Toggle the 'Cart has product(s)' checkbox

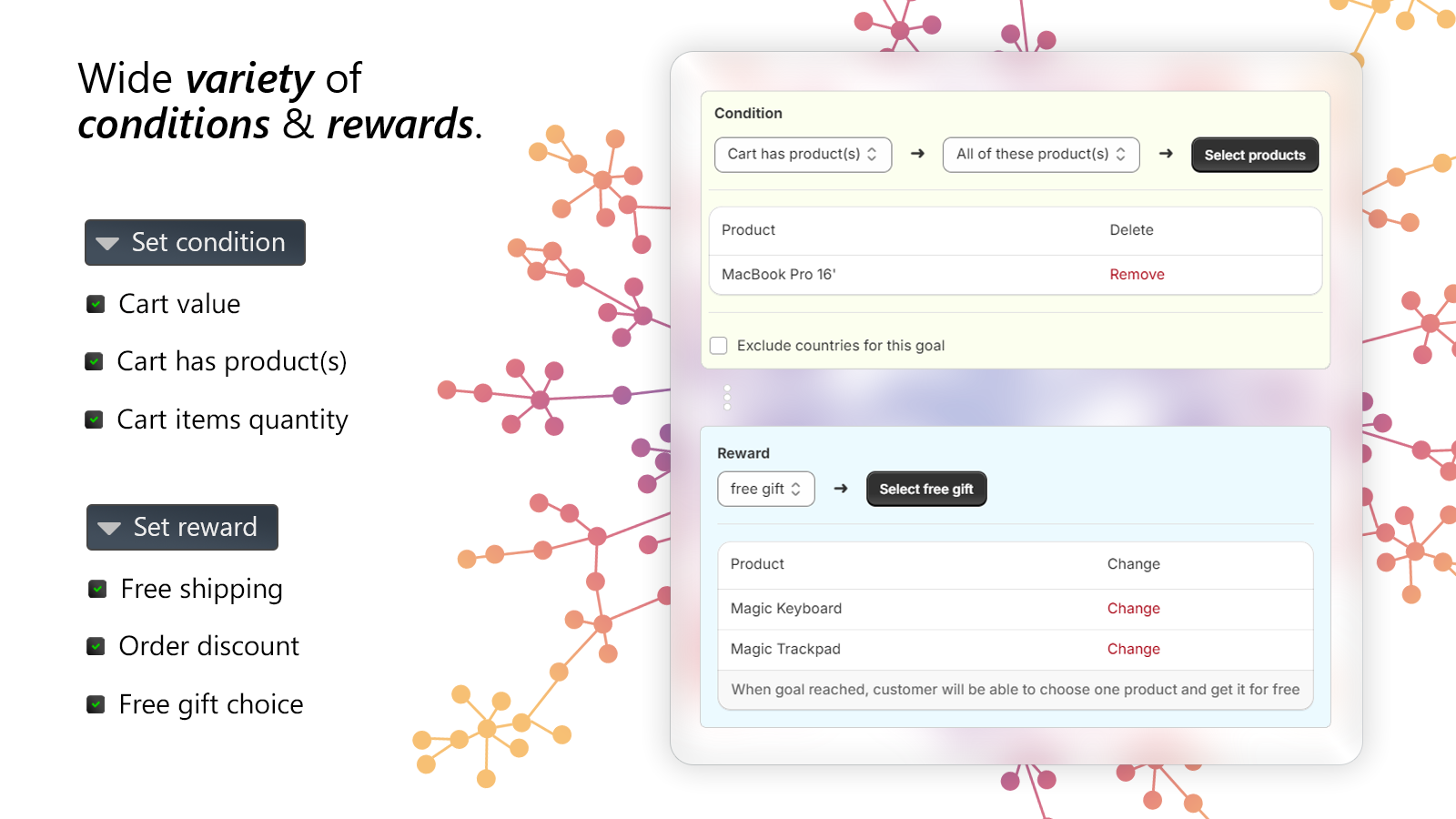[x=95, y=361]
